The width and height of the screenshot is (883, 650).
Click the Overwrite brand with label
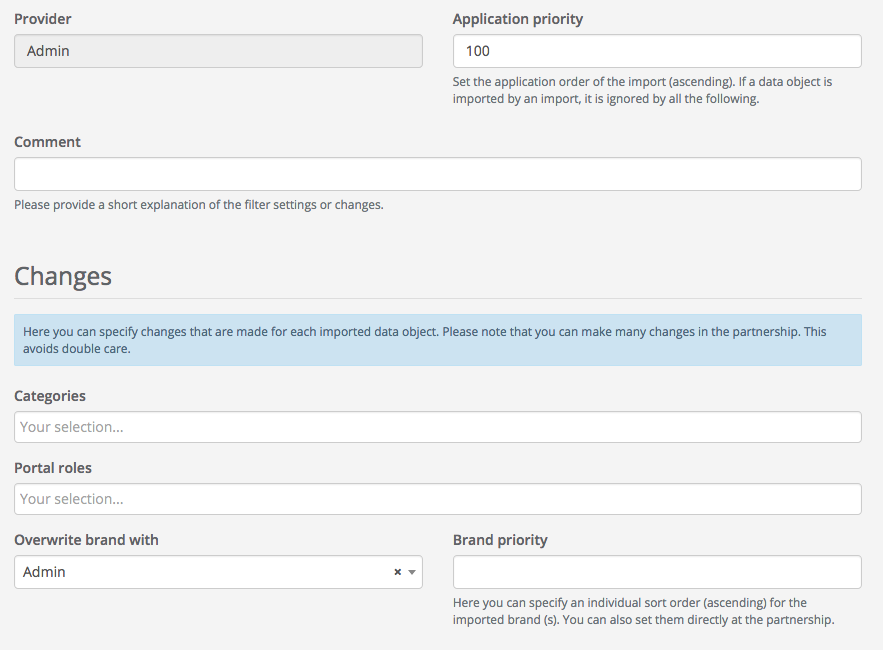pyautogui.click(x=86, y=540)
